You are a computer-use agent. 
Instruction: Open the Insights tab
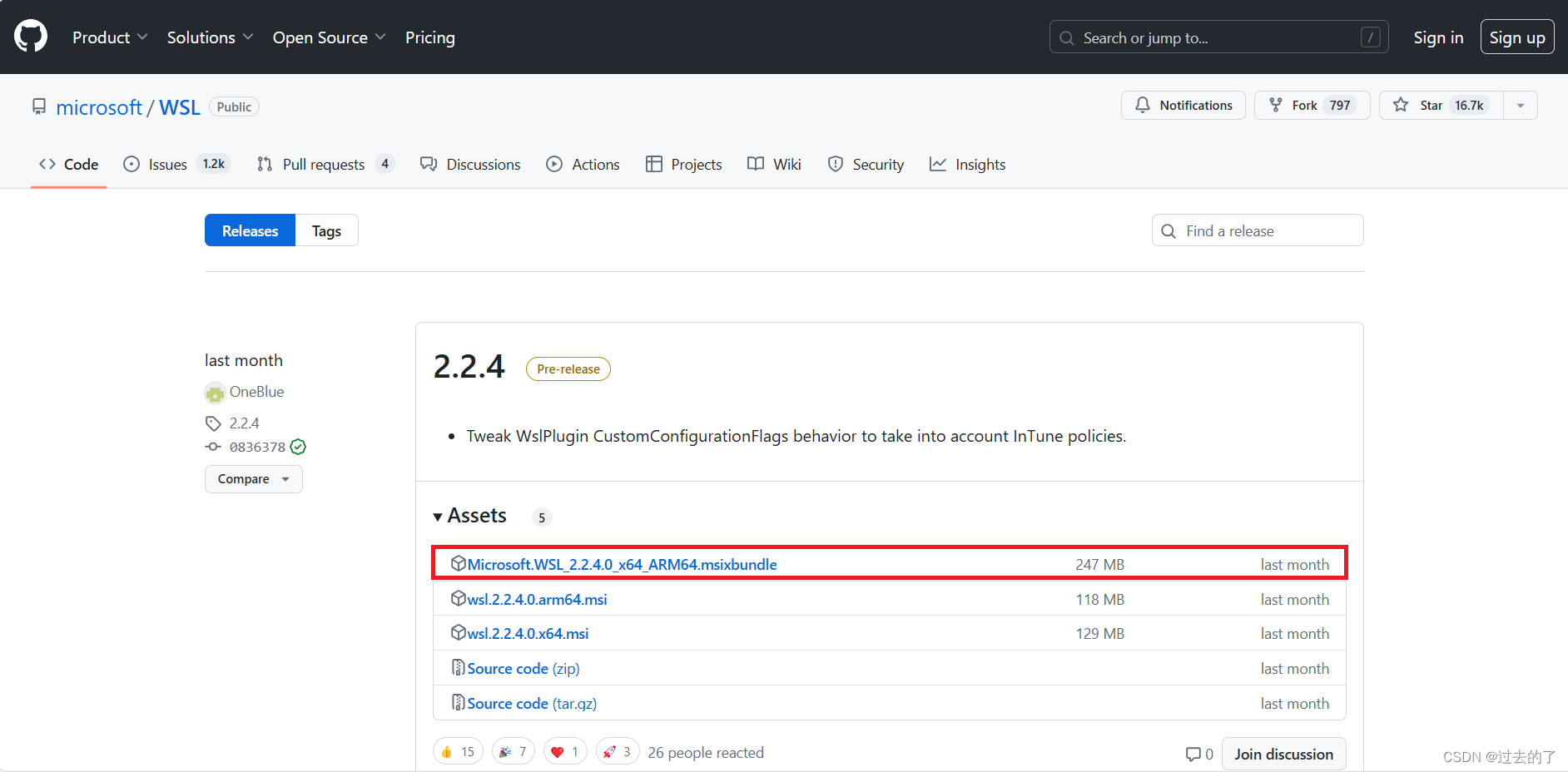(x=967, y=165)
